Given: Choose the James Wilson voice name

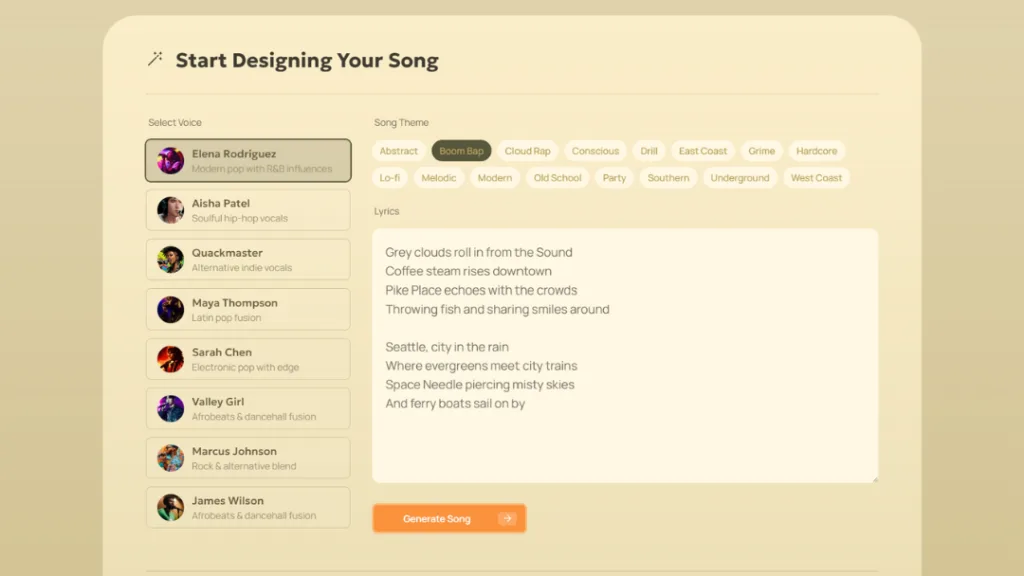Looking at the screenshot, I should coord(227,501).
